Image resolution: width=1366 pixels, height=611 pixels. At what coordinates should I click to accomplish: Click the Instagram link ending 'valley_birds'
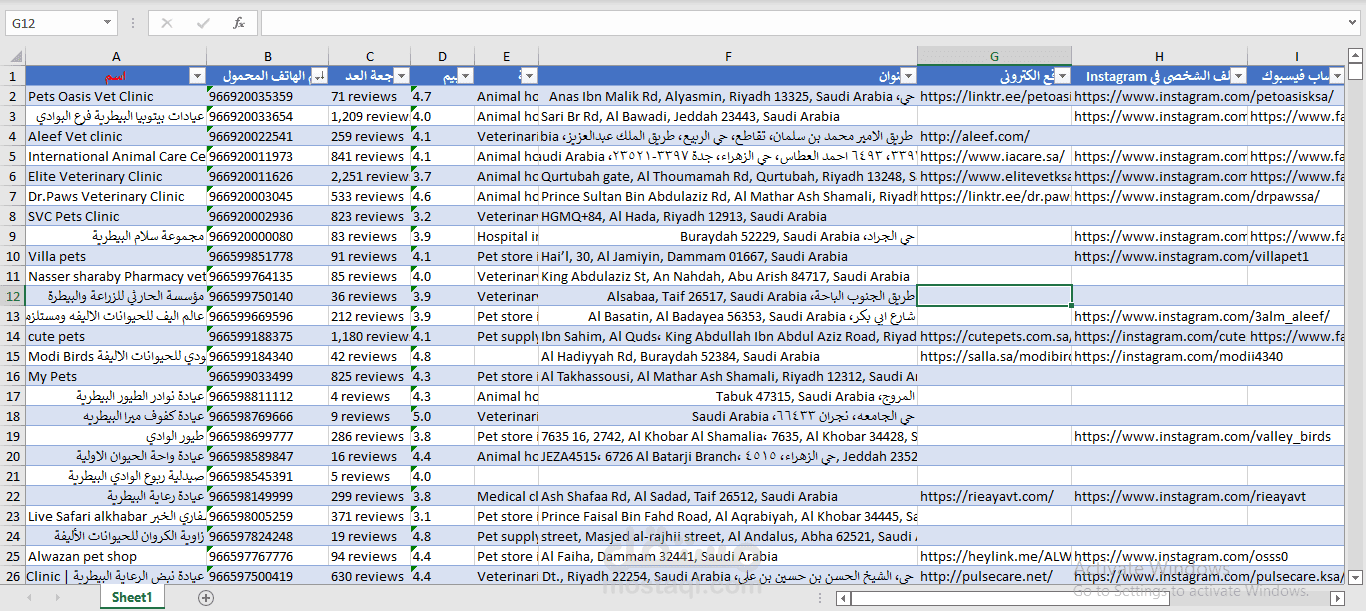point(1203,436)
